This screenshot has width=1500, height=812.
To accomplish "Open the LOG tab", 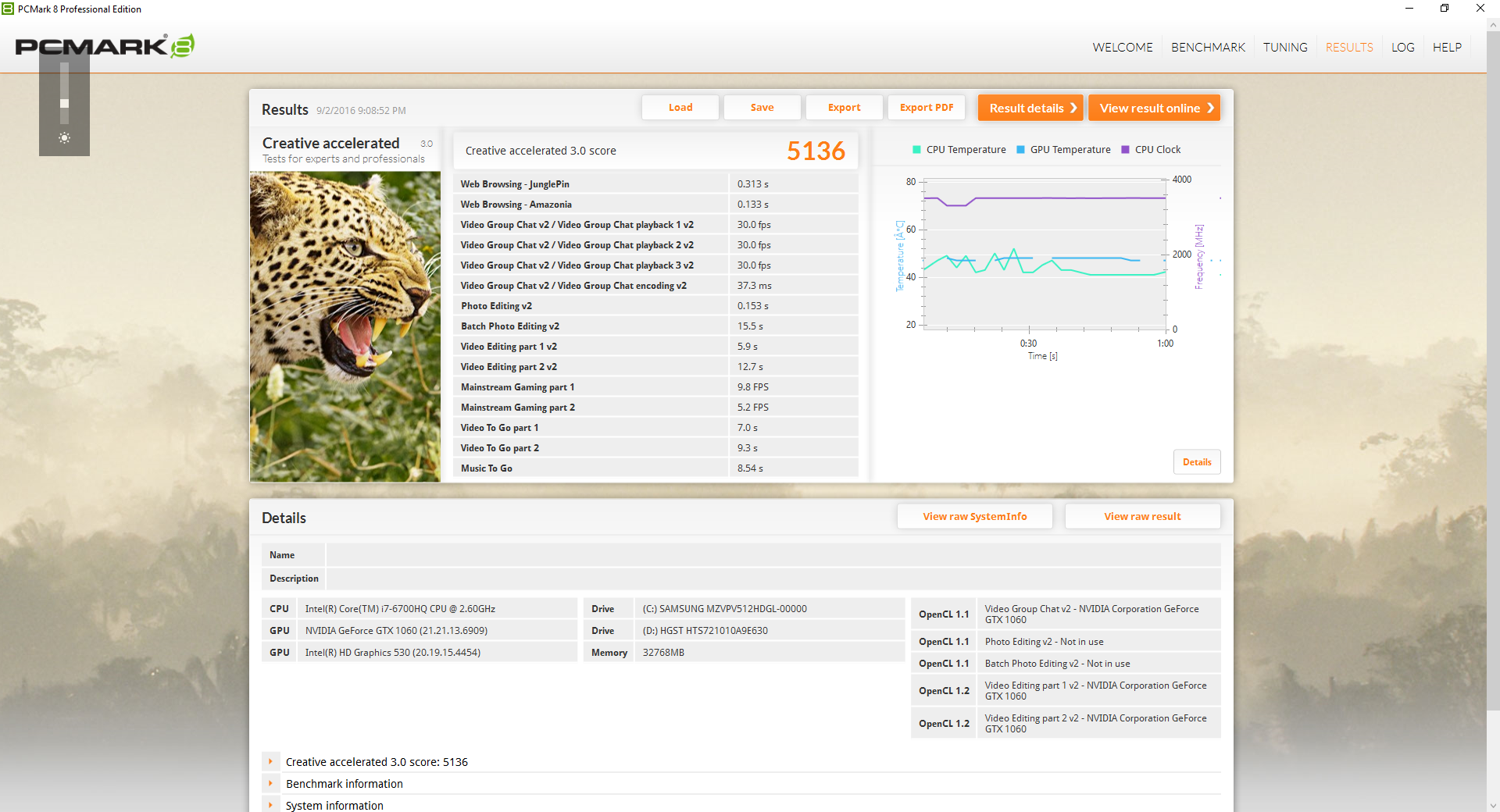I will coord(1403,48).
